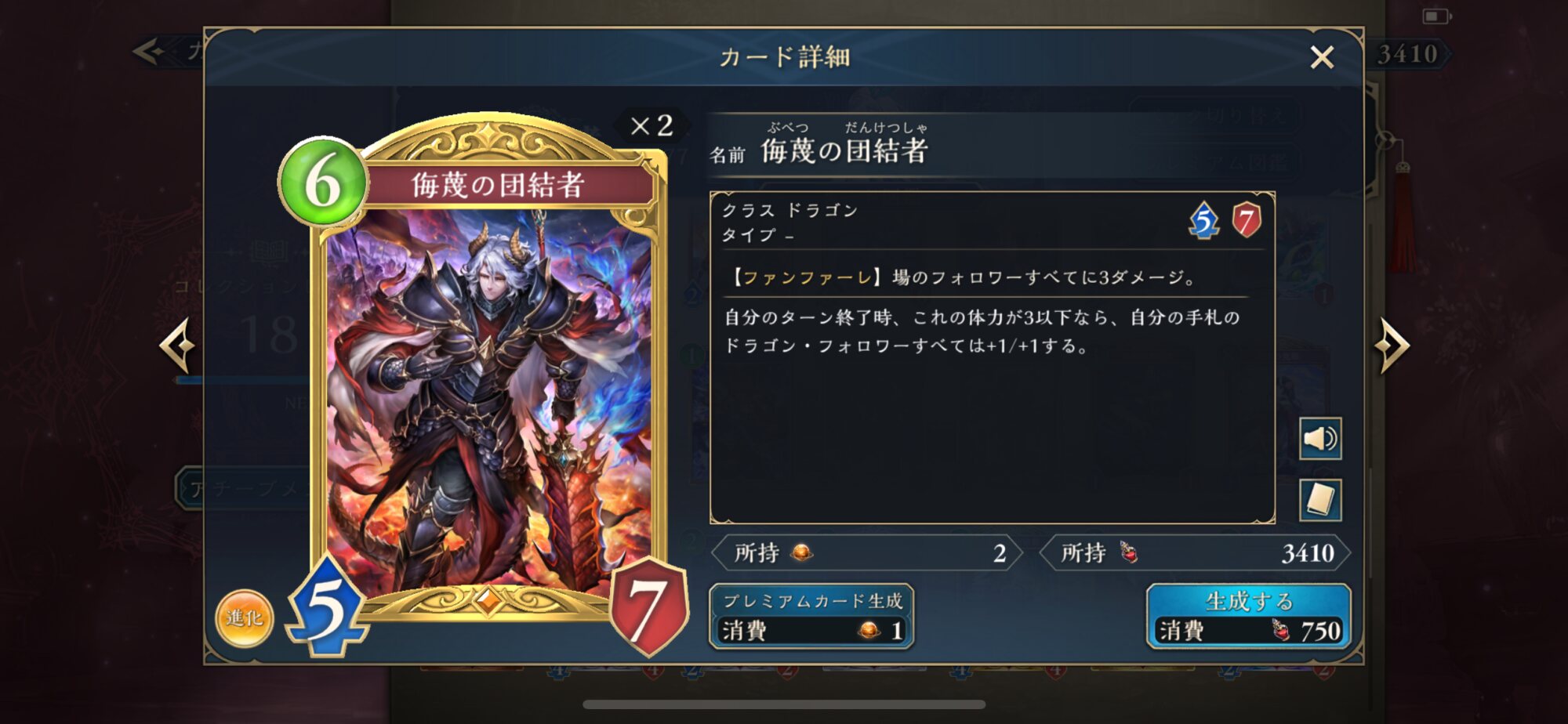Go to the previous card arrow
The width and height of the screenshot is (1568, 724).
[178, 346]
